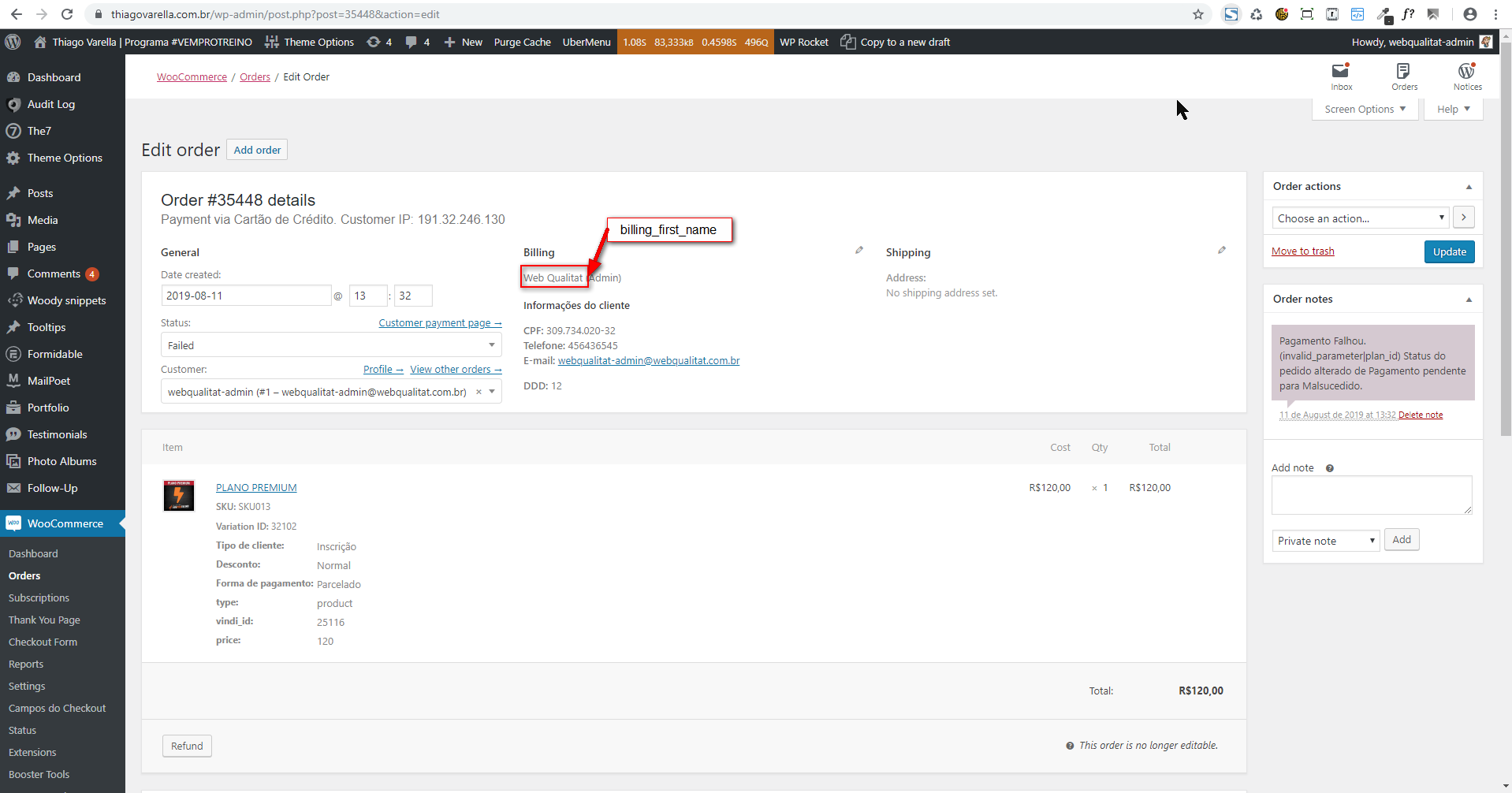Viewport: 1512px width, 793px height.
Task: Open the WooCommerce Inbox icon
Action: pos(1341,76)
